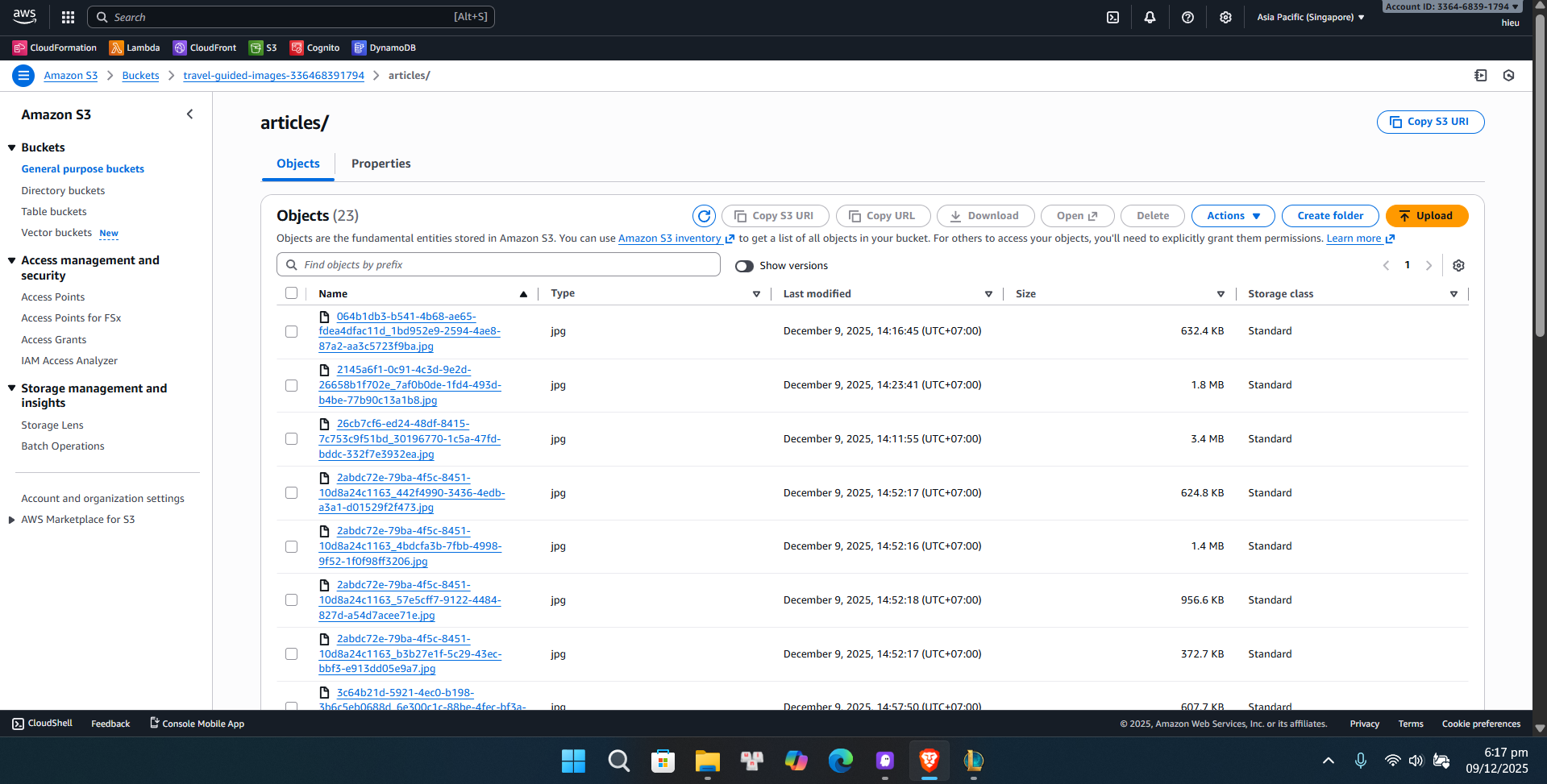Screen dimensions: 1547x784
Task: Open the travel-guided-images-336468391794 breadcrumb link
Action: [x=273, y=75]
